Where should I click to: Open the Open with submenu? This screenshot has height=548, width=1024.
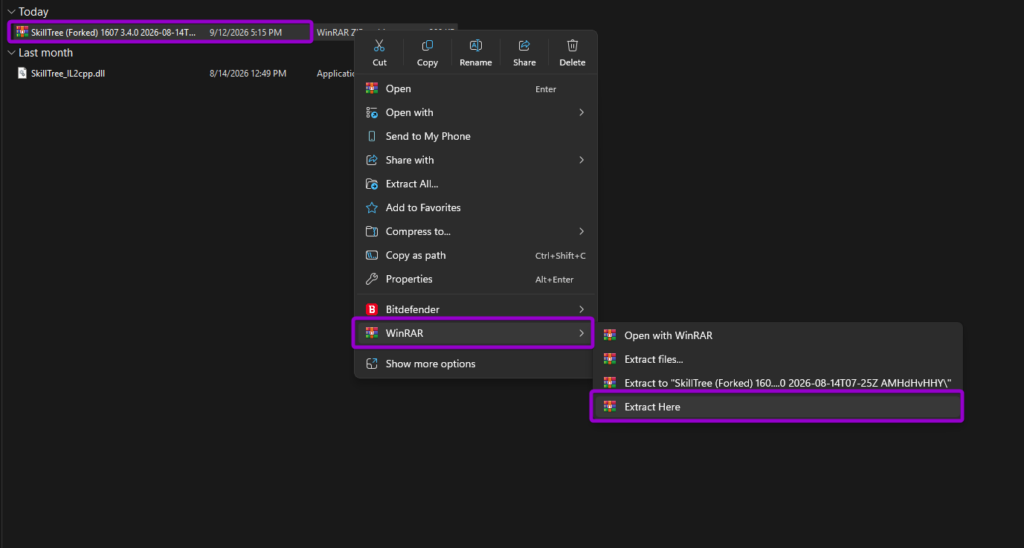pos(475,112)
